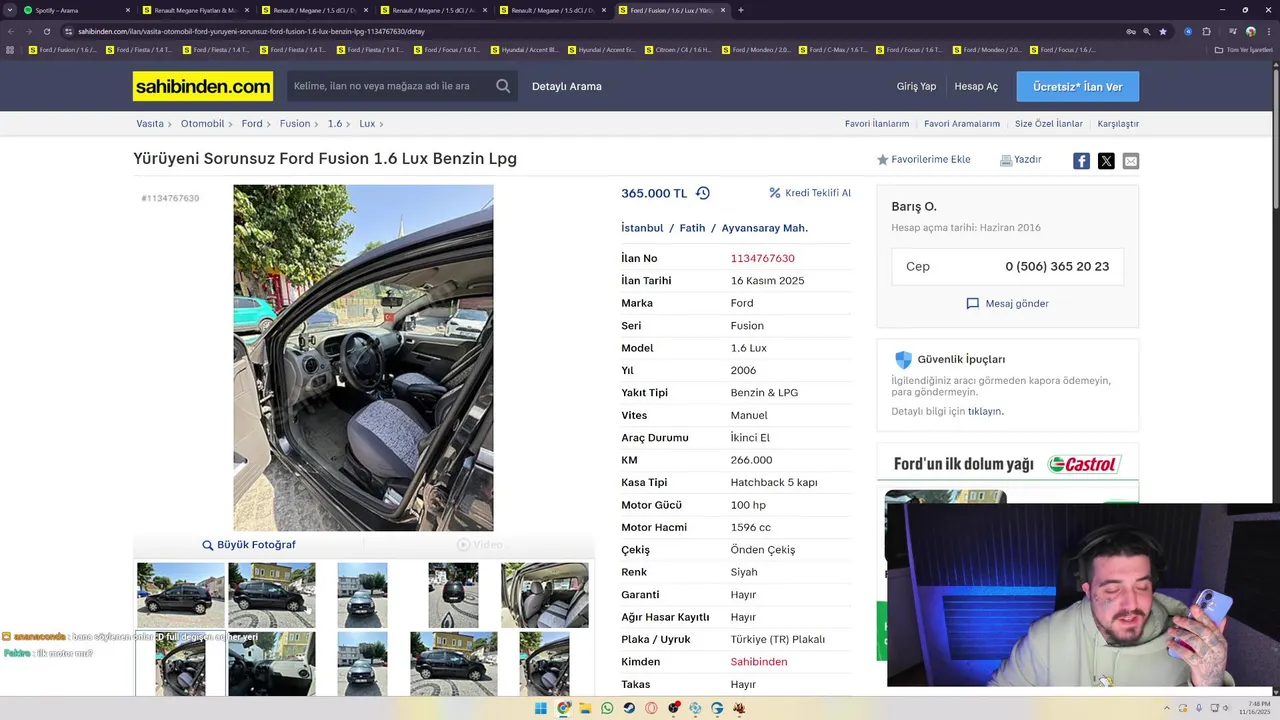Open Size Özel İlanlar
This screenshot has height=720, width=1280.
point(1049,124)
